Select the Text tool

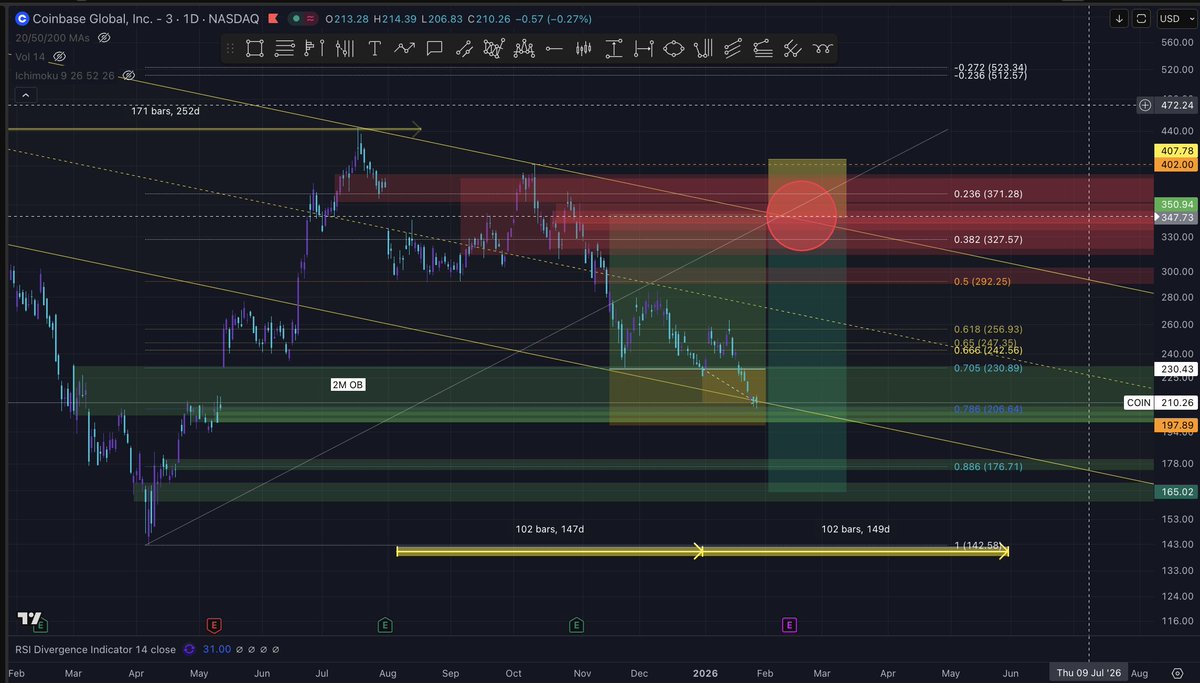375,48
